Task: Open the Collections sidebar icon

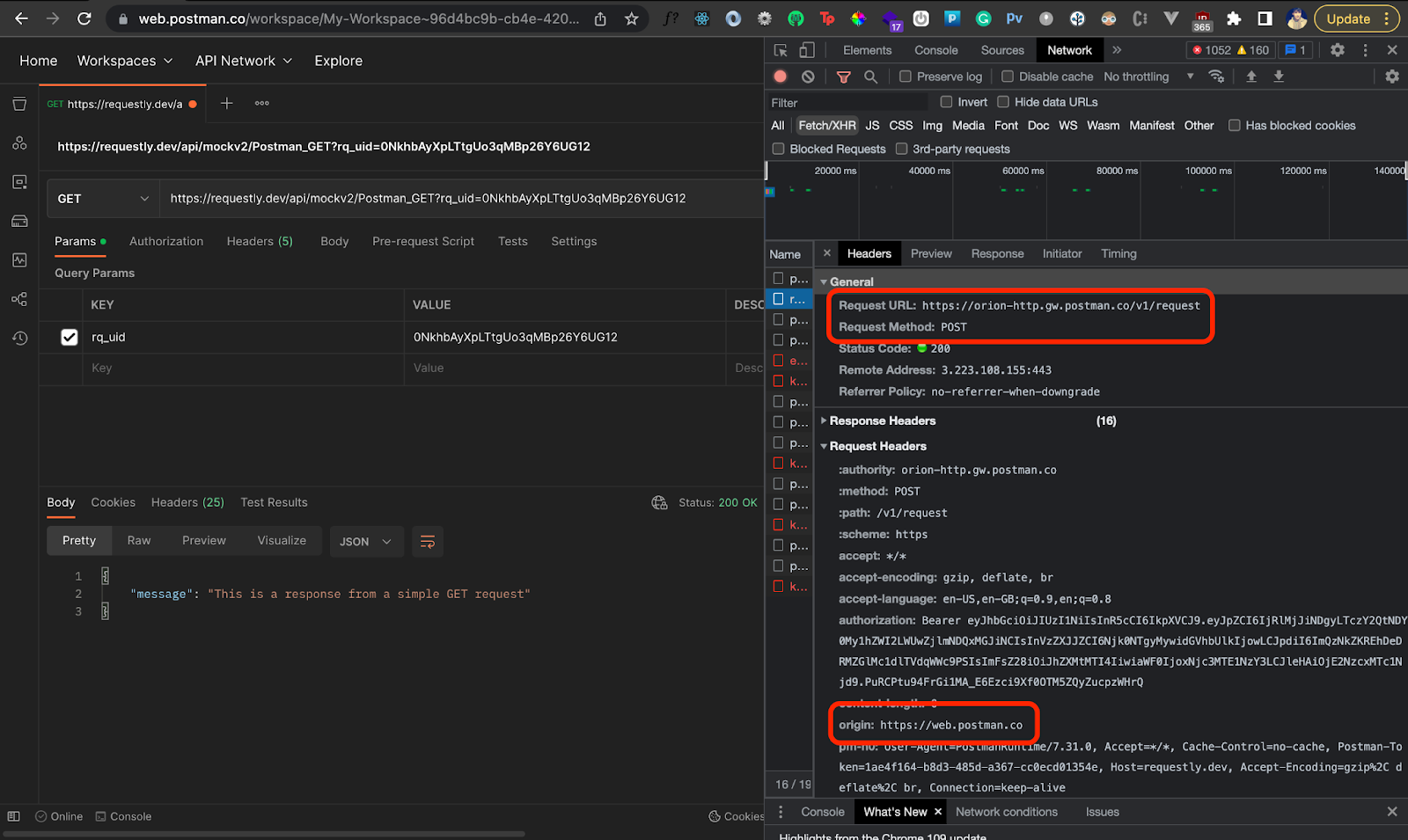Action: [x=19, y=104]
